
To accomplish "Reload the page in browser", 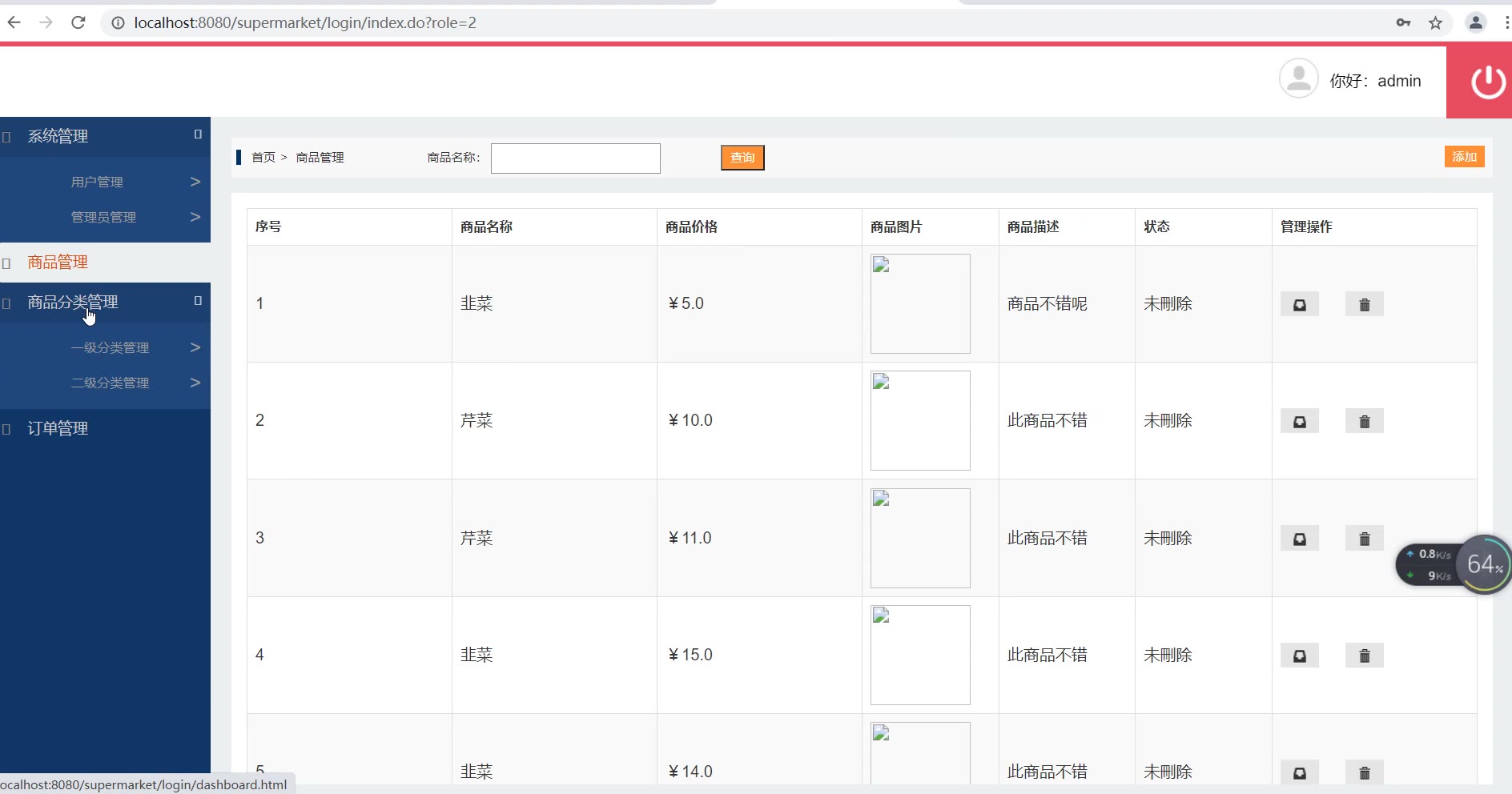I will pos(78,22).
